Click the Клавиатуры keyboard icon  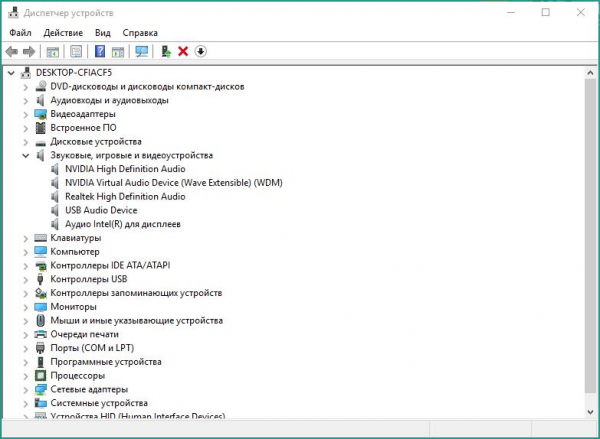pyautogui.click(x=41, y=238)
